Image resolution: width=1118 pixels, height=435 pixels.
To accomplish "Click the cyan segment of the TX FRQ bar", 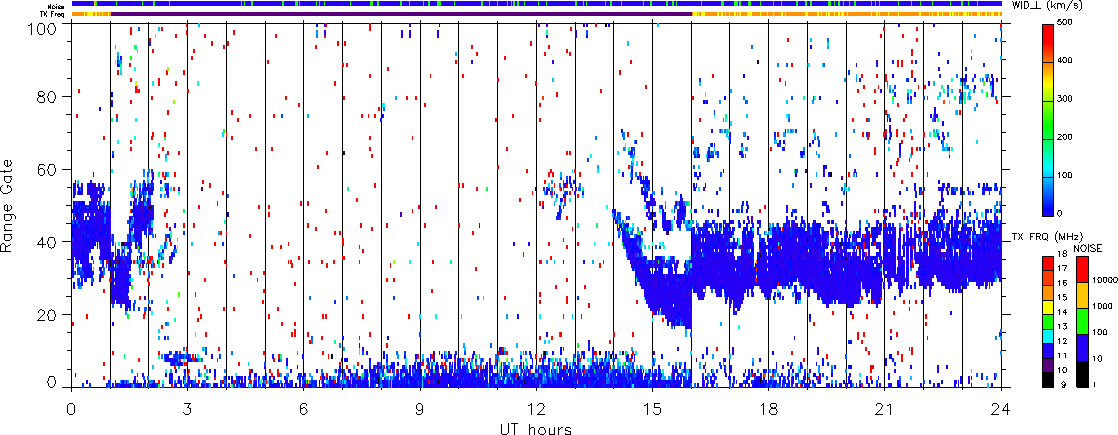I will tap(1047, 336).
